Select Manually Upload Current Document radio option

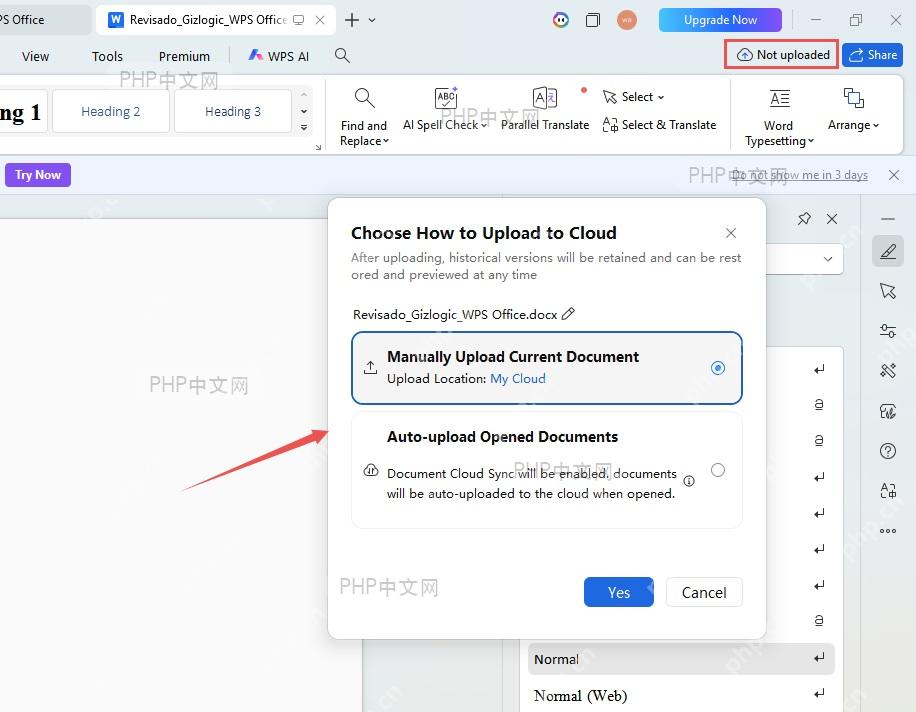[x=718, y=368]
